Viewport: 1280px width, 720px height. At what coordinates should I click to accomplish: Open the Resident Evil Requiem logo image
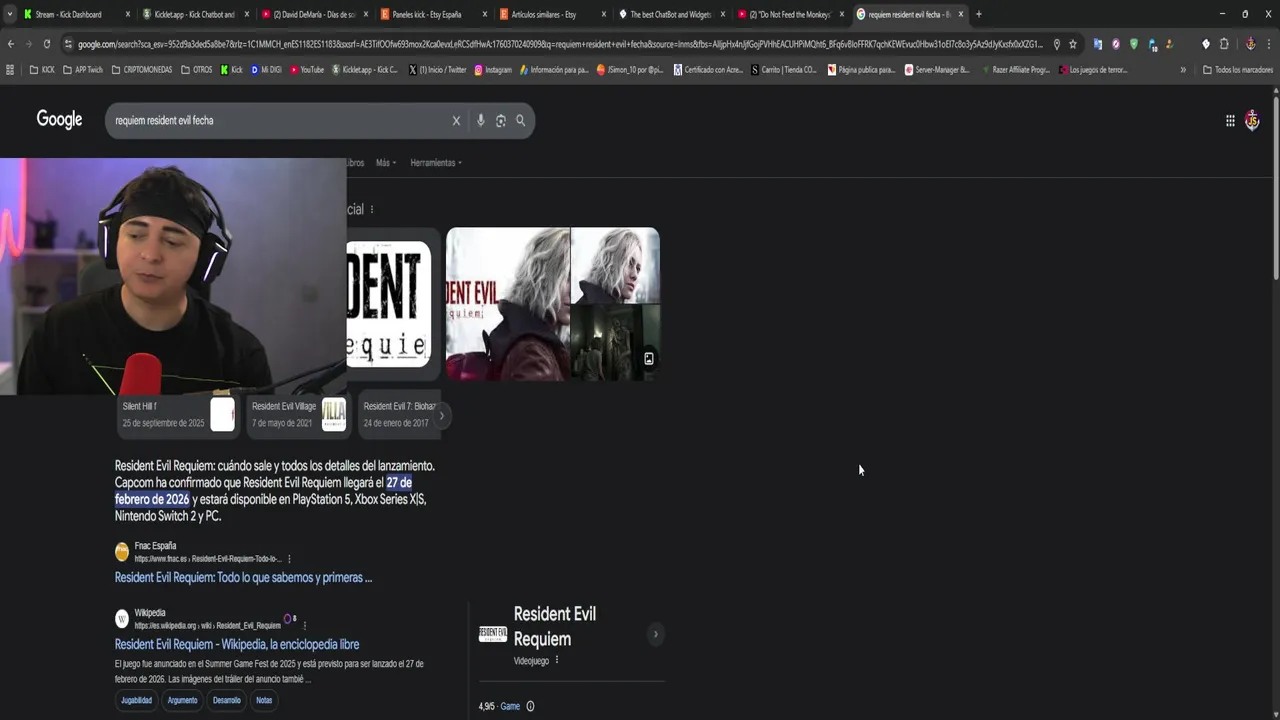pos(389,304)
